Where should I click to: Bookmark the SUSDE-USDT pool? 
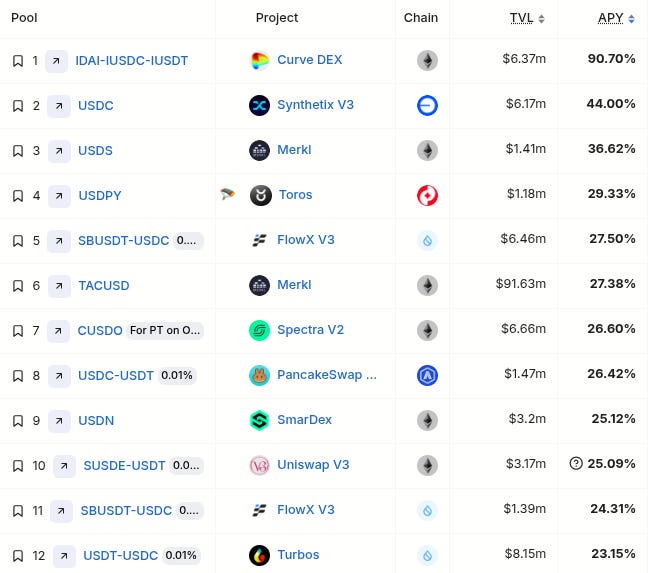click(x=18, y=466)
